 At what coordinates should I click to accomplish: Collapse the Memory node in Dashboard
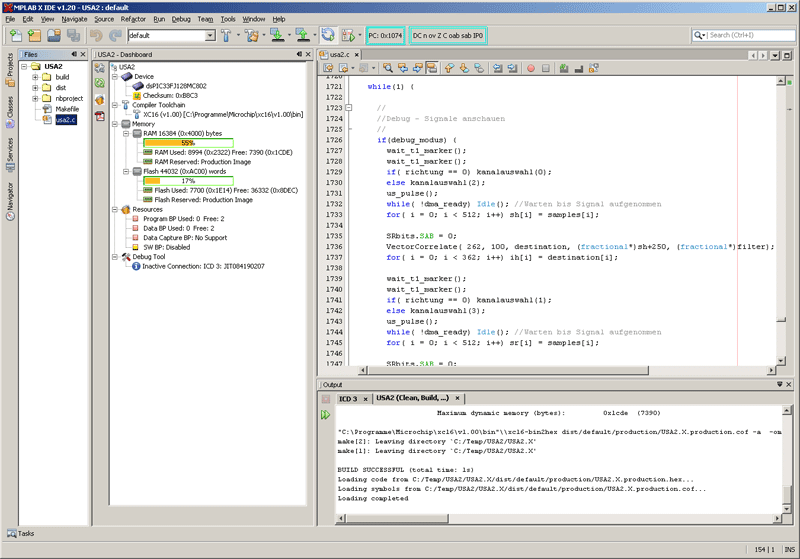click(115, 124)
